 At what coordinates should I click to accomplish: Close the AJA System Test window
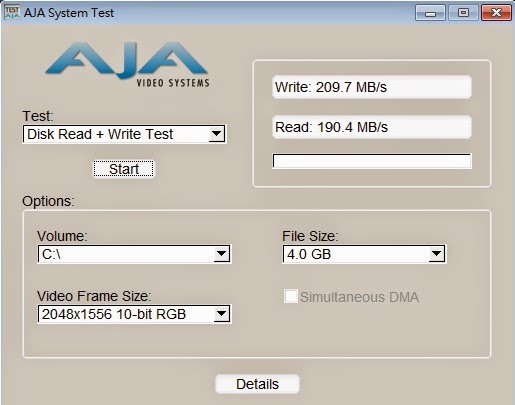coord(496,13)
